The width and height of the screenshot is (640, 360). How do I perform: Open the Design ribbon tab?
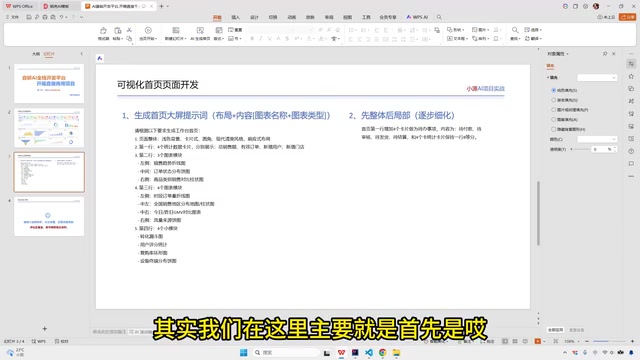[x=254, y=17]
